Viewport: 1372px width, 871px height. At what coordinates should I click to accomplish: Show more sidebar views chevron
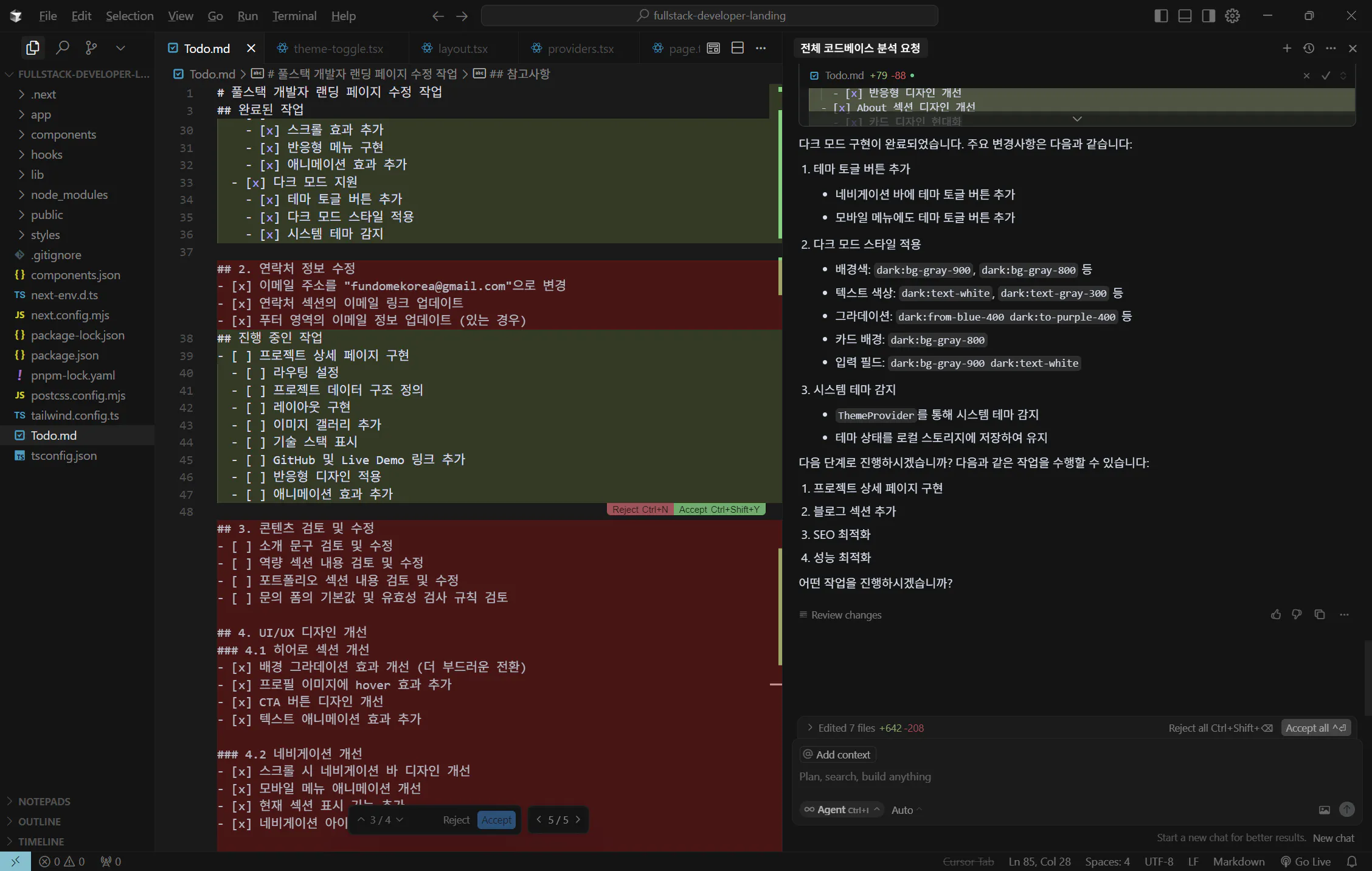pos(120,47)
